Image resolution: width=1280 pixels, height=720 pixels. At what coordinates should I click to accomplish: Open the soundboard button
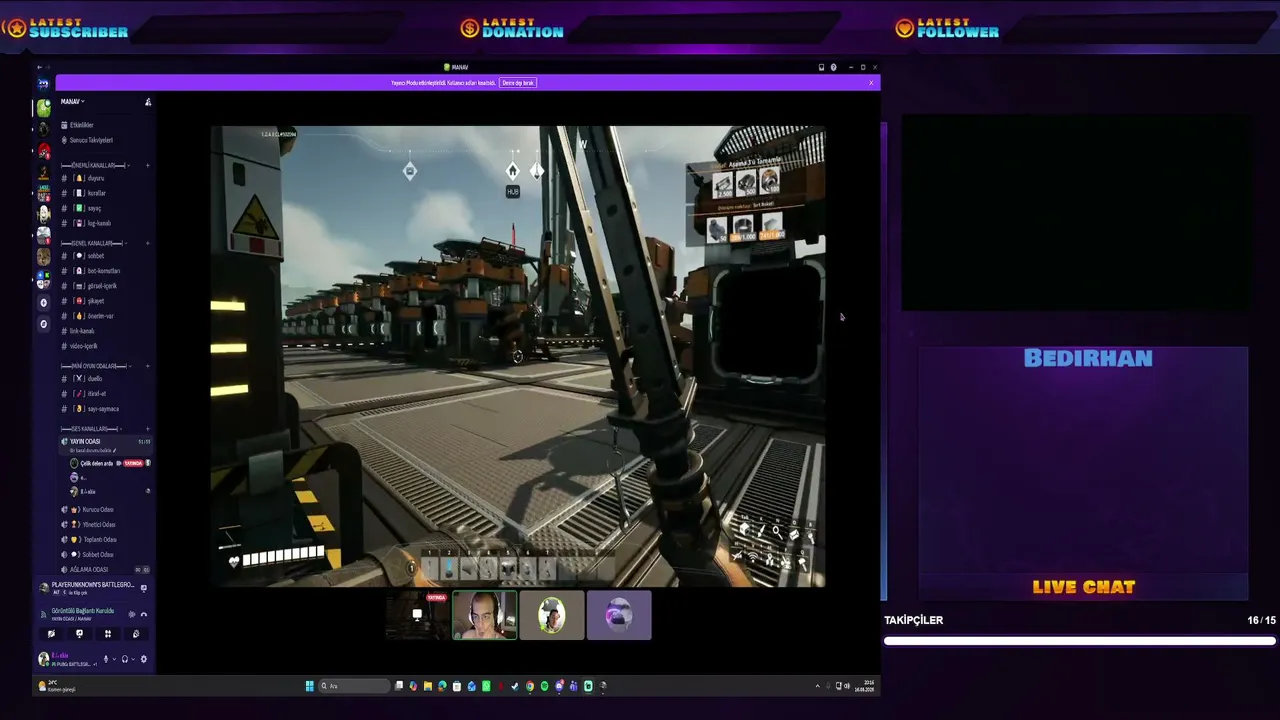[136, 634]
